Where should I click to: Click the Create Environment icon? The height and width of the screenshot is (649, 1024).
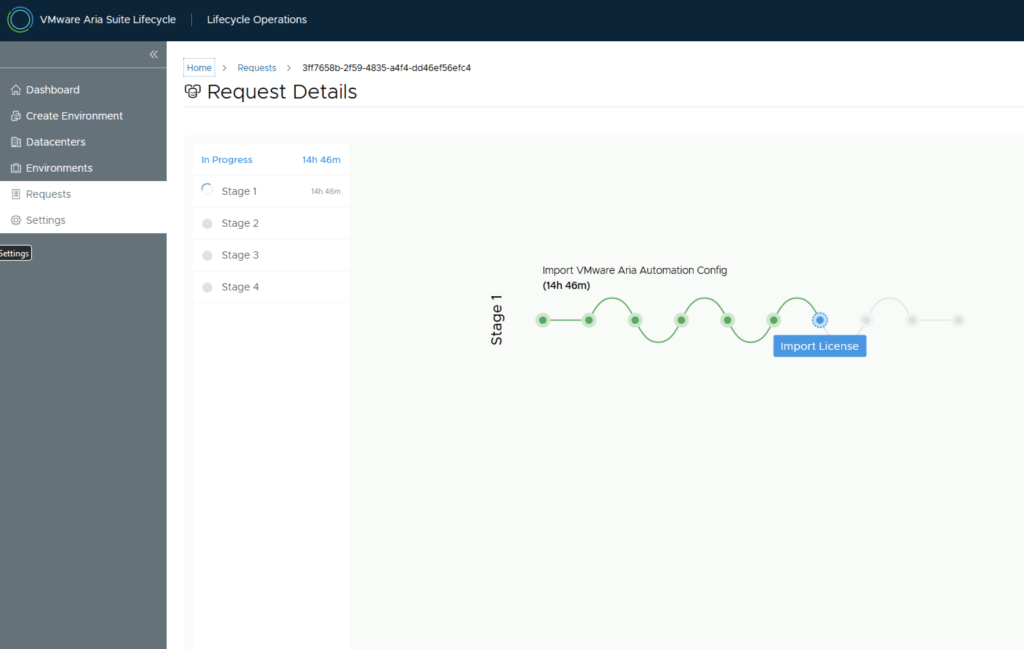pyautogui.click(x=16, y=116)
